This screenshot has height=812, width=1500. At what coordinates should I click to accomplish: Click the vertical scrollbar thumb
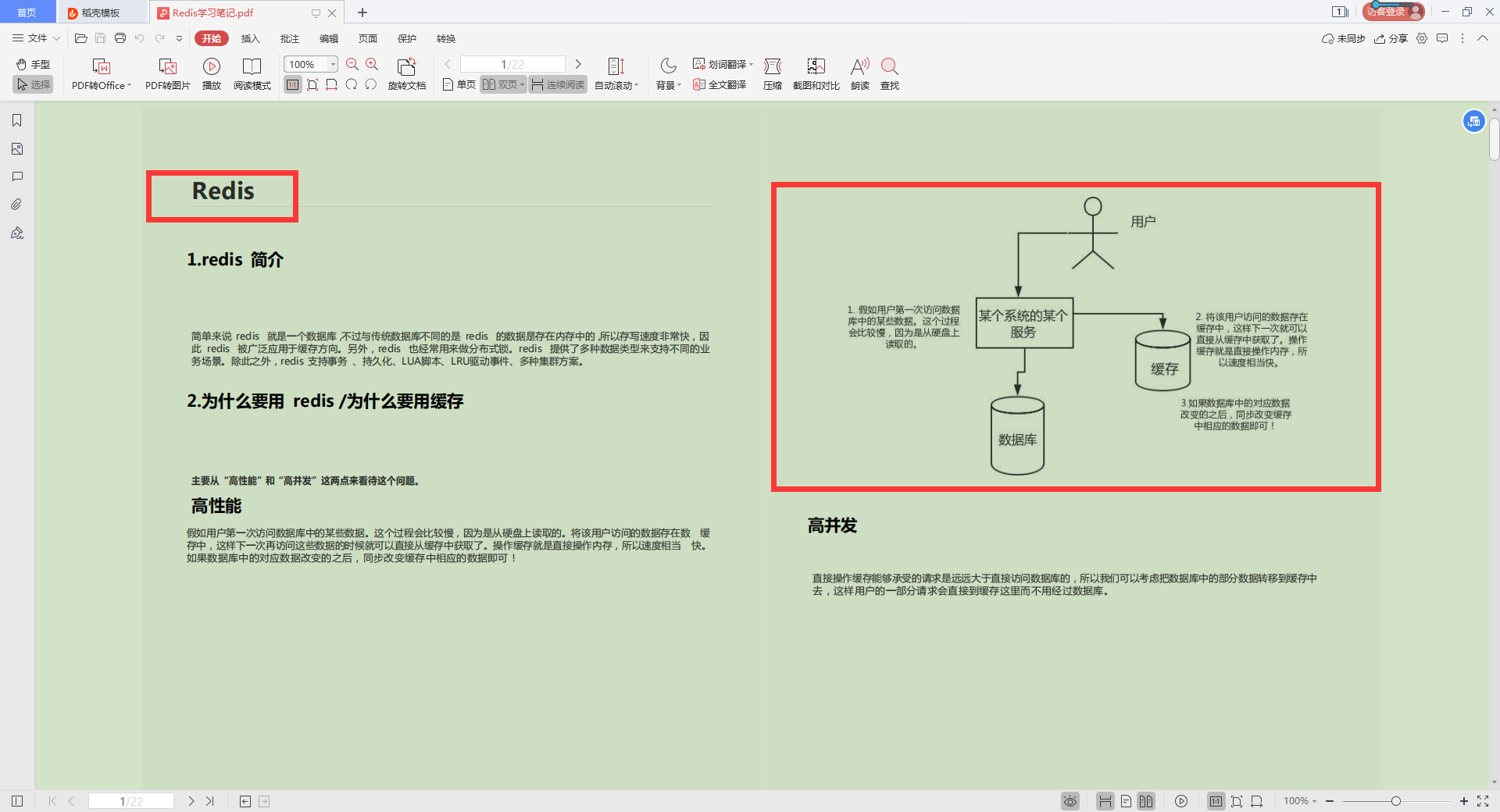[x=1494, y=139]
